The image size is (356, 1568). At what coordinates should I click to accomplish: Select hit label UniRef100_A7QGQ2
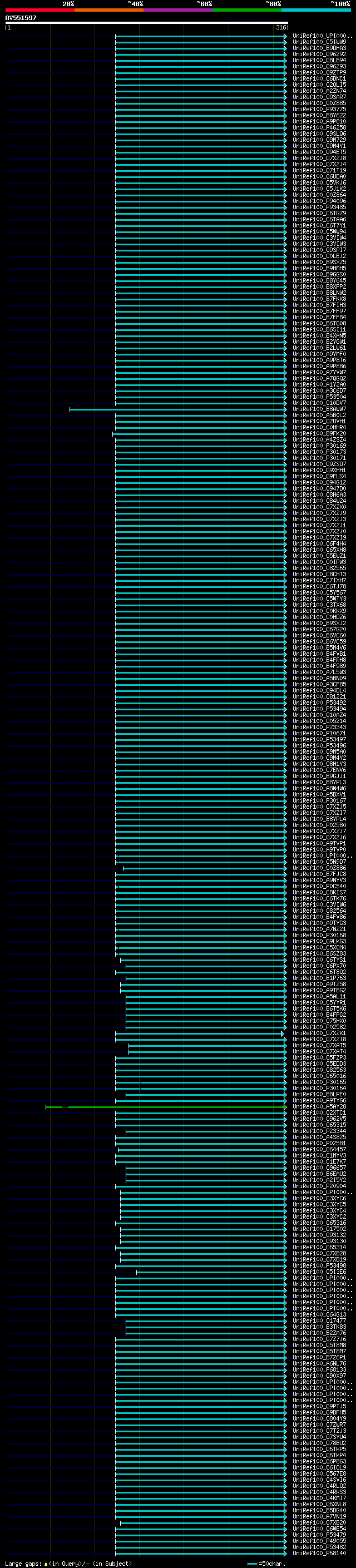pos(319,378)
